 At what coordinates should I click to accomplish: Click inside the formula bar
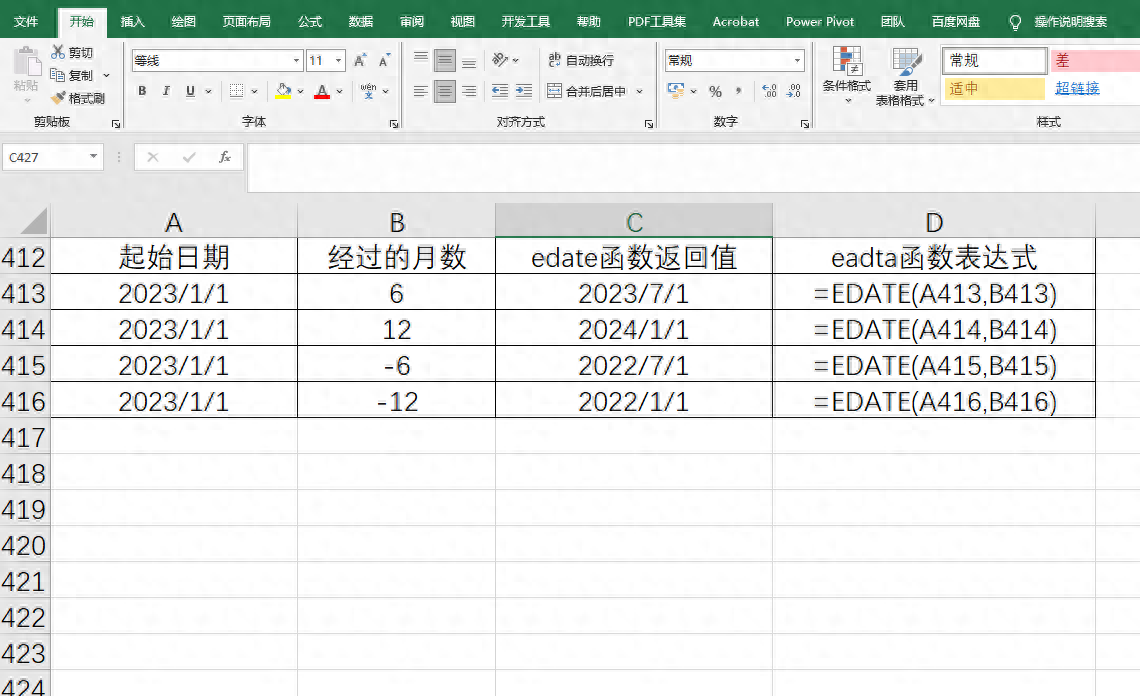point(694,167)
